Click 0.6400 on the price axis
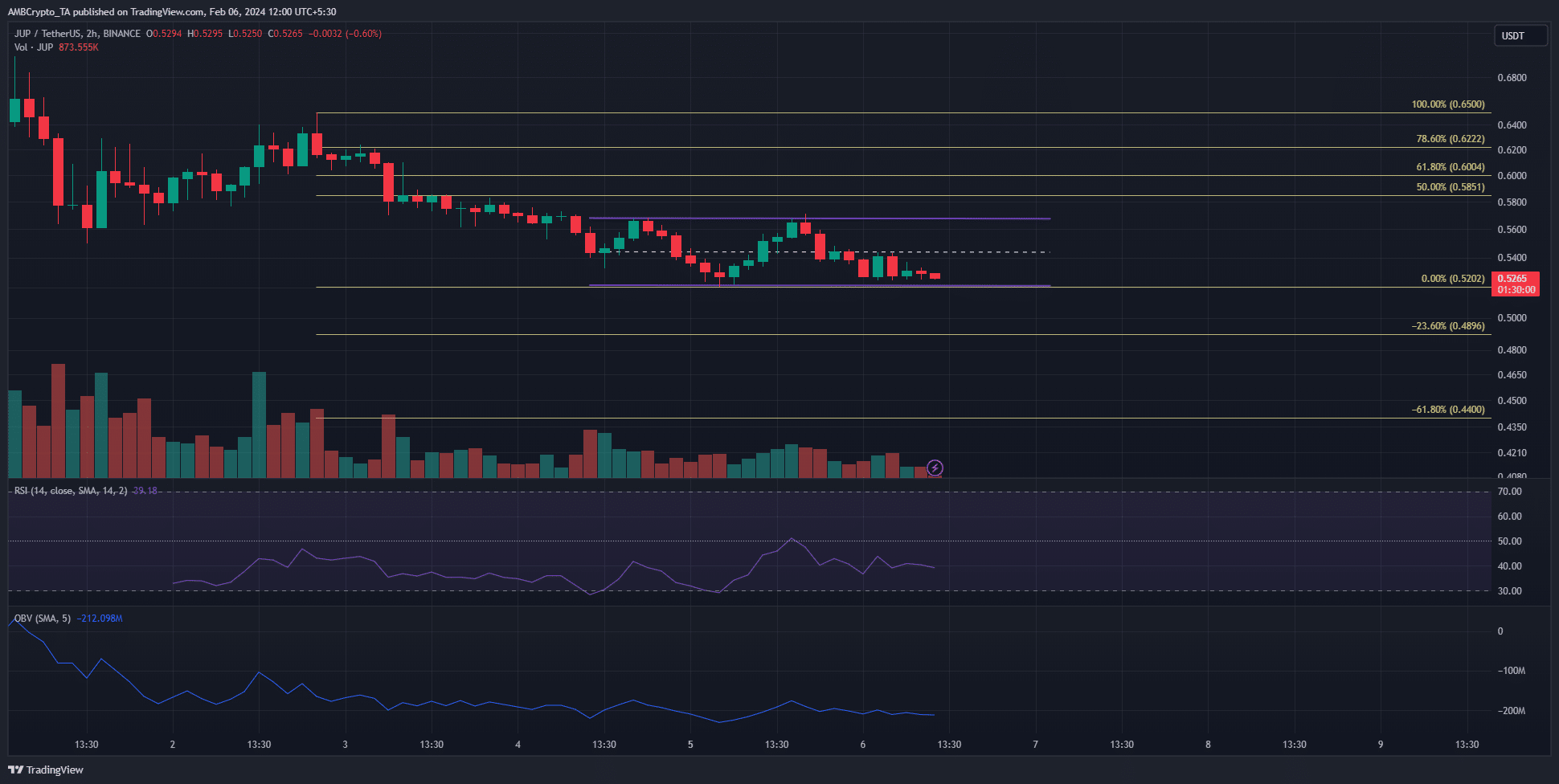This screenshot has width=1559, height=784. tap(1512, 125)
